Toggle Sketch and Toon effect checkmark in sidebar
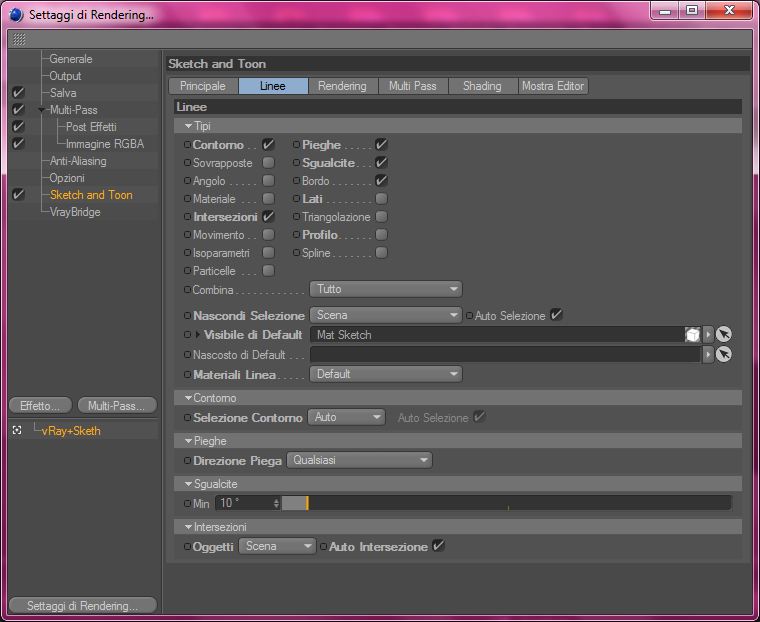The width and height of the screenshot is (760, 622). pos(18,194)
